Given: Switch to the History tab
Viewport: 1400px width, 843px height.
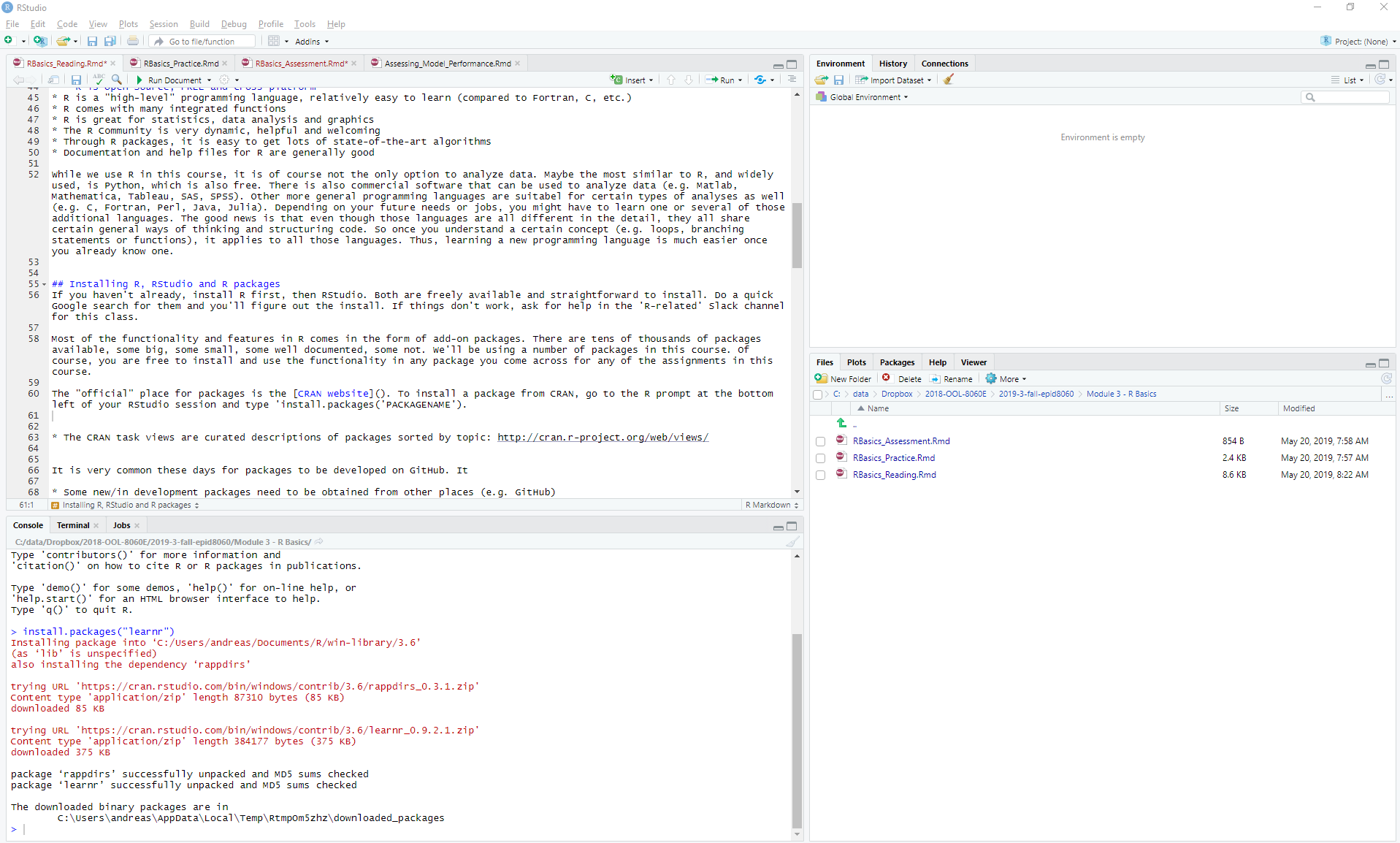Looking at the screenshot, I should [892, 63].
